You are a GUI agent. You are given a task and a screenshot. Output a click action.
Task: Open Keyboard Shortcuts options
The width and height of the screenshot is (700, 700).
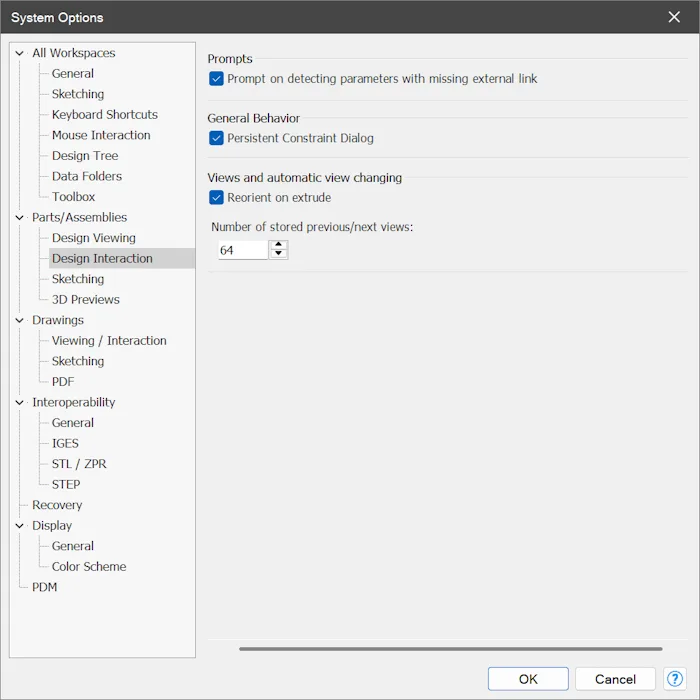tap(104, 114)
